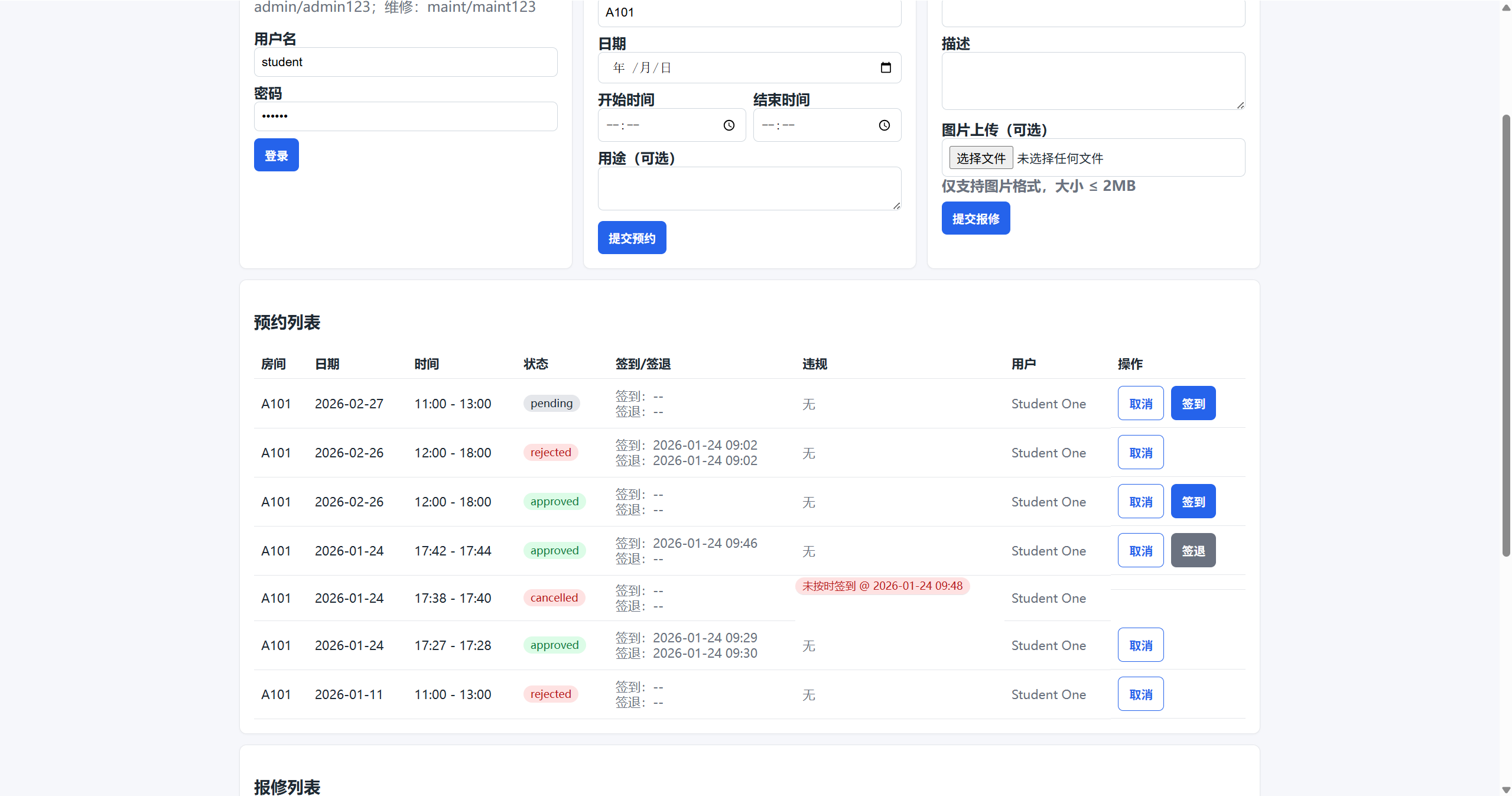Click 选择文件 to choose an image
Image resolution: width=1512 pixels, height=796 pixels.
[x=980, y=158]
